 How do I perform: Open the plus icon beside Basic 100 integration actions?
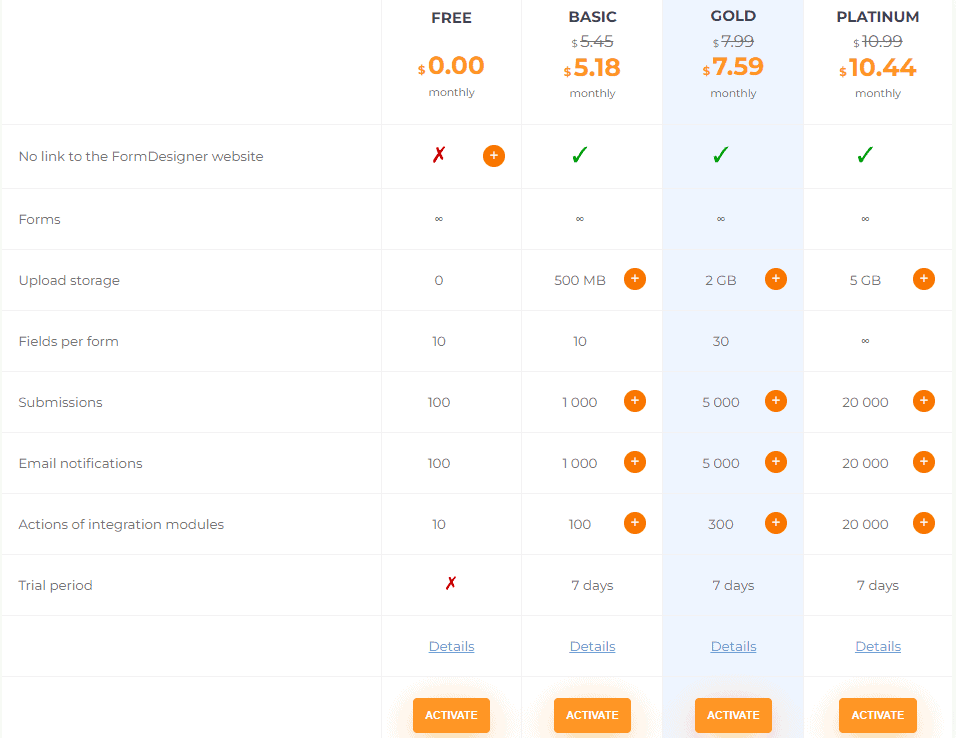tap(635, 523)
